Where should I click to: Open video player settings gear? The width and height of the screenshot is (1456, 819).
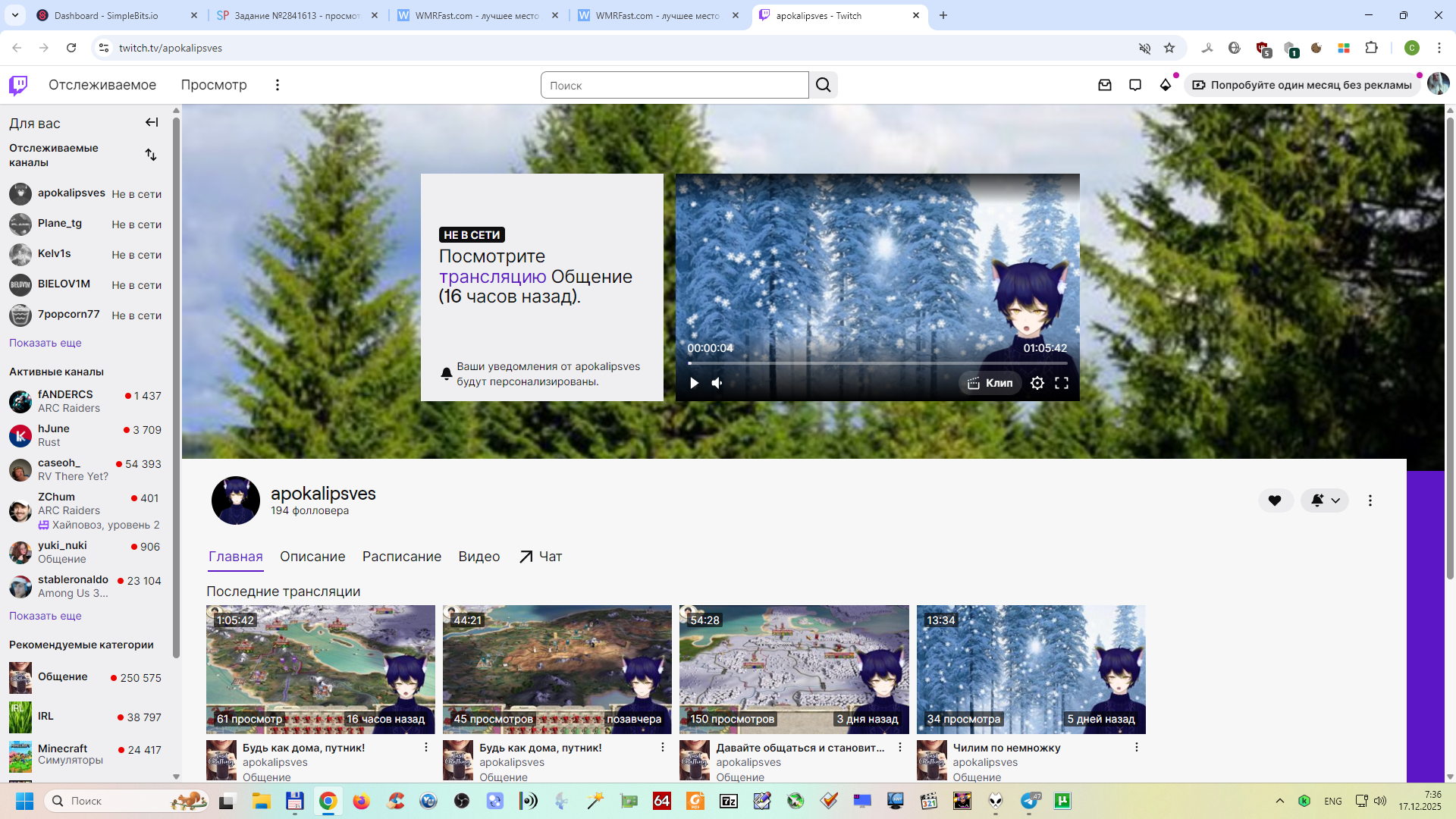click(x=1037, y=383)
